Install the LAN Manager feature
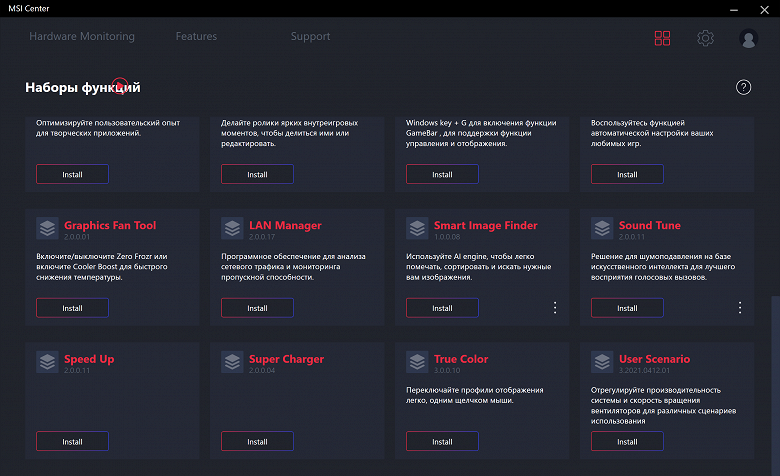This screenshot has width=780, height=476. pos(257,308)
